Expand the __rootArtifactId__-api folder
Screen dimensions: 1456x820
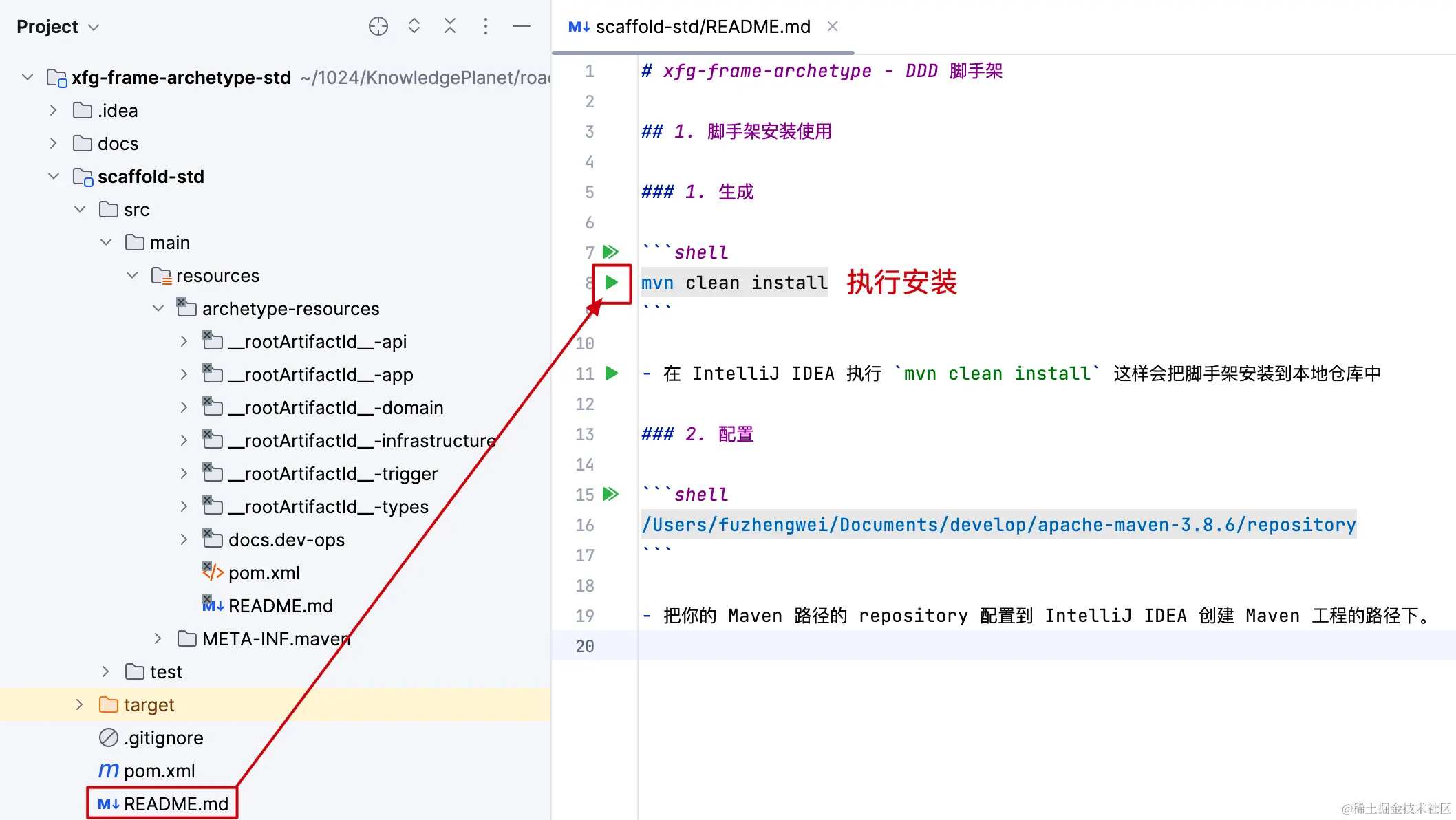[x=184, y=341]
